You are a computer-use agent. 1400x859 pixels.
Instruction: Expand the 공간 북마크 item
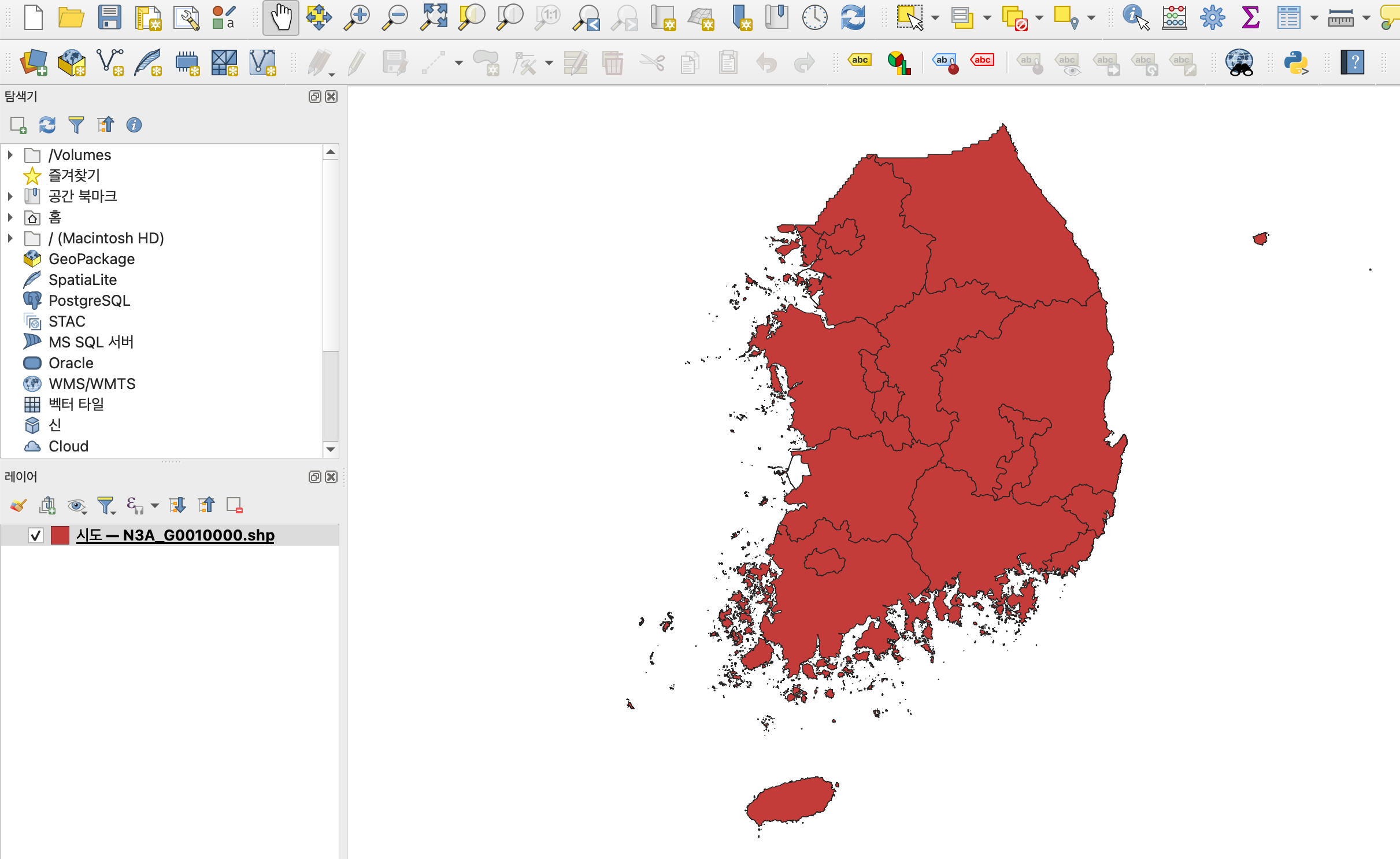10,197
